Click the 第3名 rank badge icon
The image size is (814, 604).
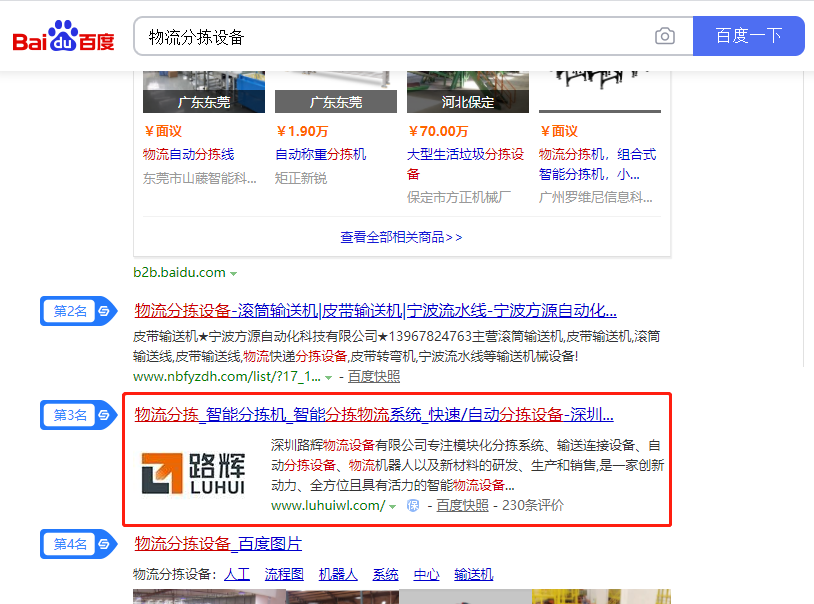[x=79, y=415]
